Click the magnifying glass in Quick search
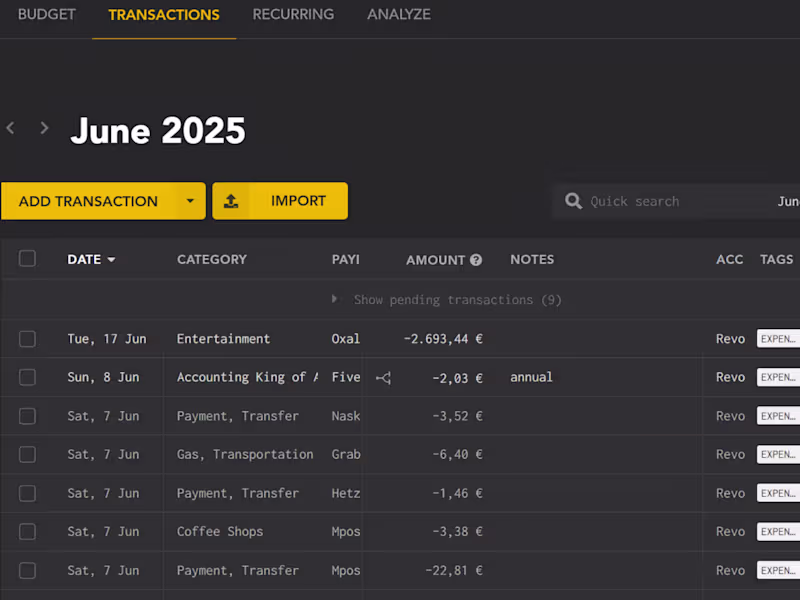 tap(573, 201)
